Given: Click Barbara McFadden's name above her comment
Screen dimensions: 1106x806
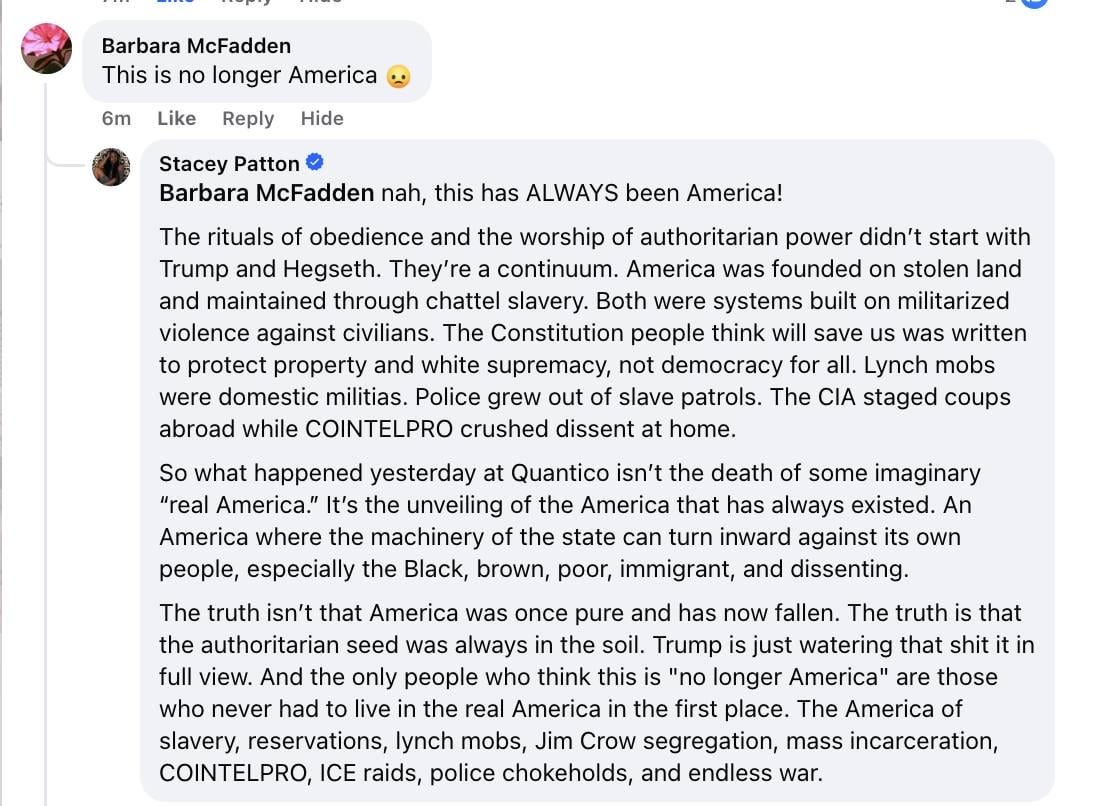Looking at the screenshot, I should (196, 46).
